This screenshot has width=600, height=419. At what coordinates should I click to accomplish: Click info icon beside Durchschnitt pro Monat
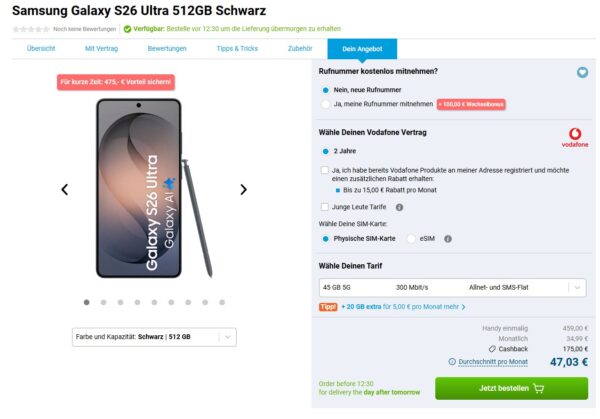click(452, 361)
